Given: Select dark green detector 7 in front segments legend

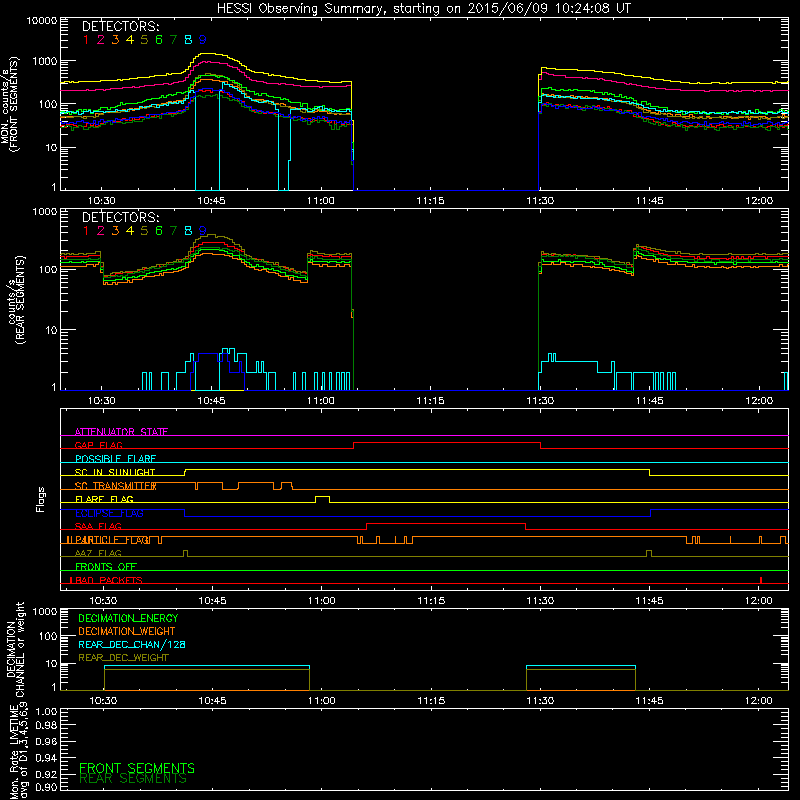Looking at the screenshot, I should click(173, 40).
